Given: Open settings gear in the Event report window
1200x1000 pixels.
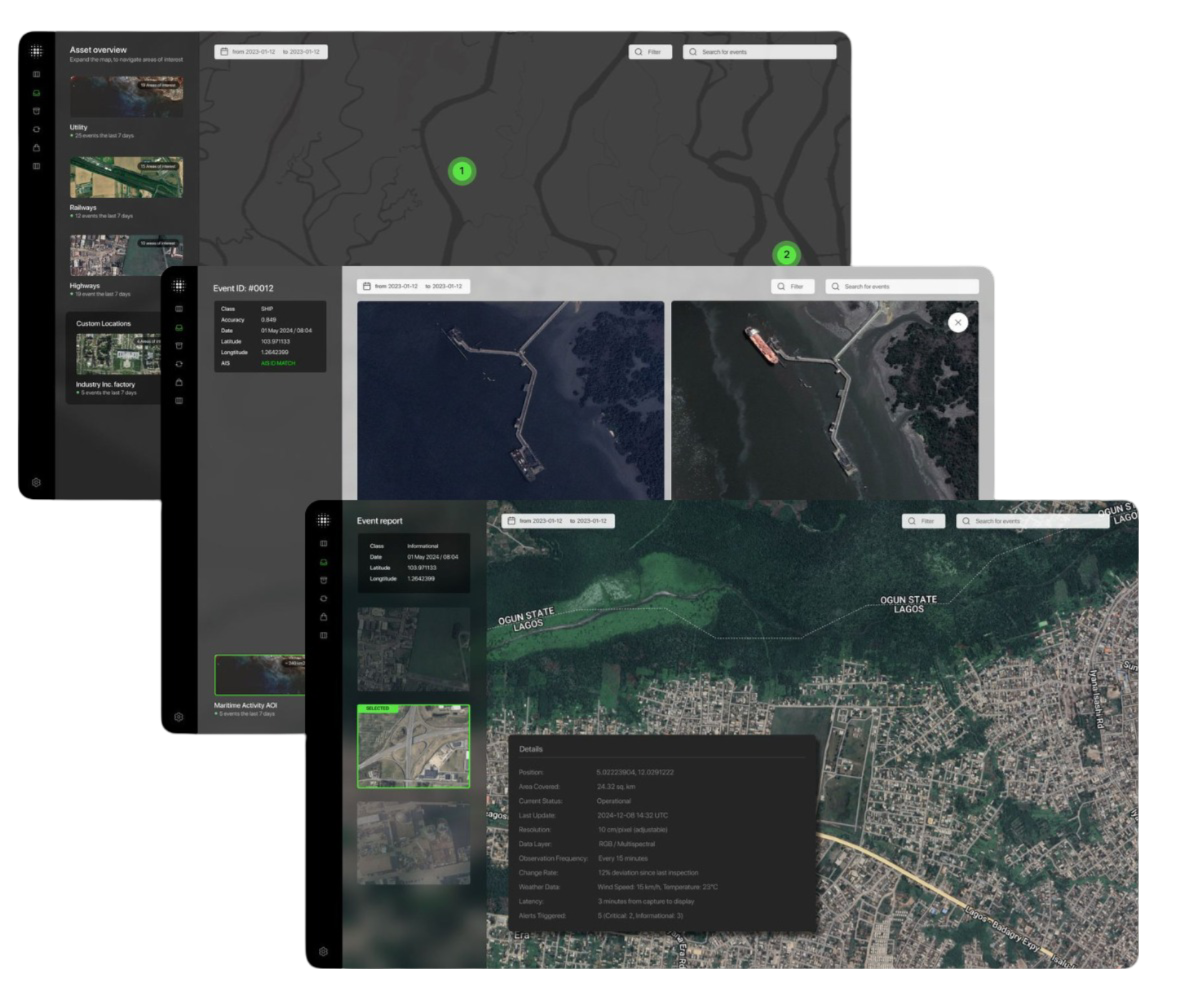Looking at the screenshot, I should pyautogui.click(x=323, y=951).
